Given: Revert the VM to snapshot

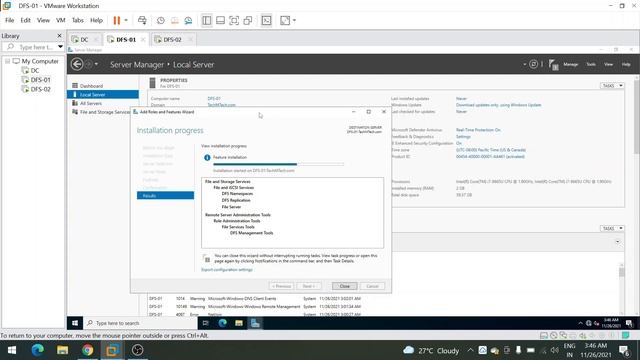Looking at the screenshot, I should coord(174,20).
